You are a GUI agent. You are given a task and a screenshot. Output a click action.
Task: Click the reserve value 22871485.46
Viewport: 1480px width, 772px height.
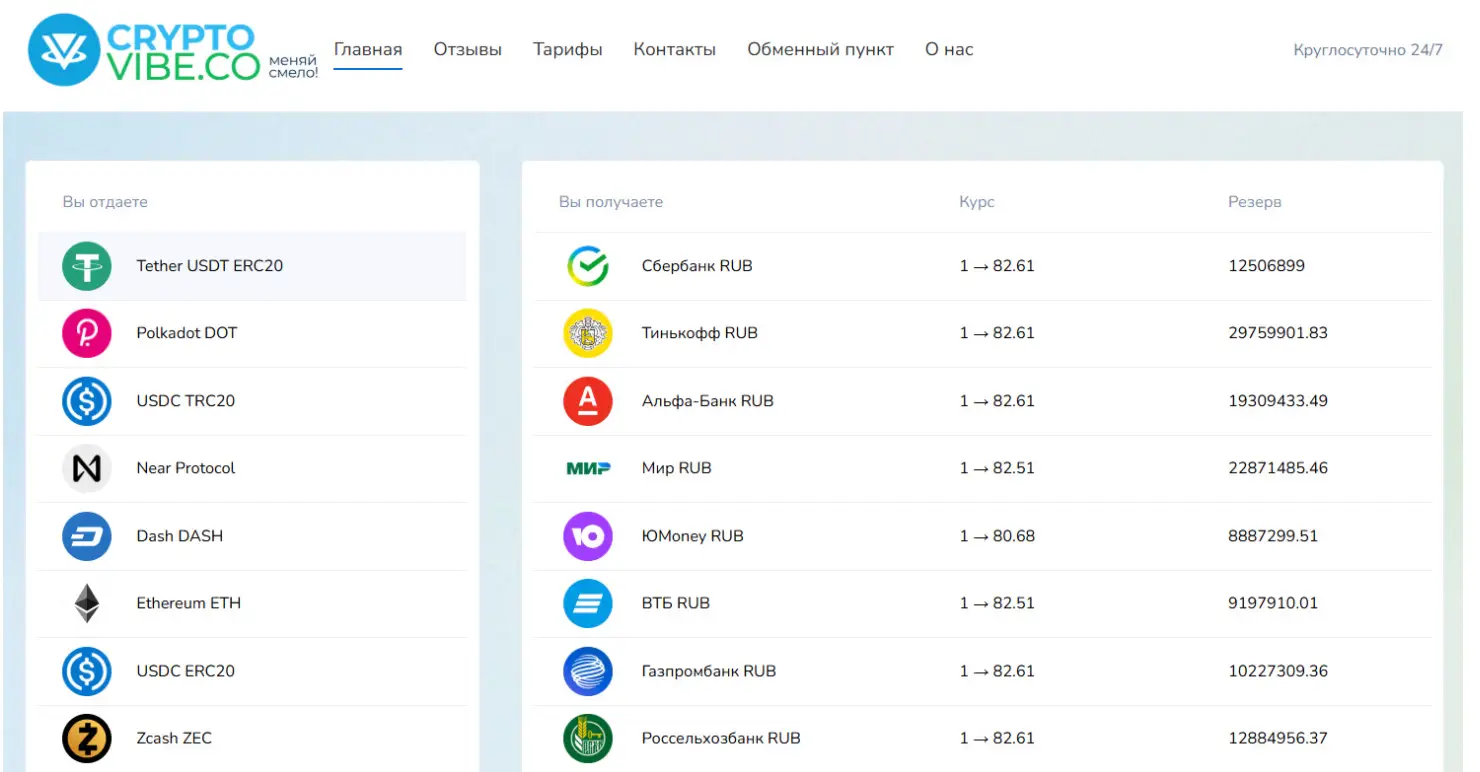(1278, 468)
